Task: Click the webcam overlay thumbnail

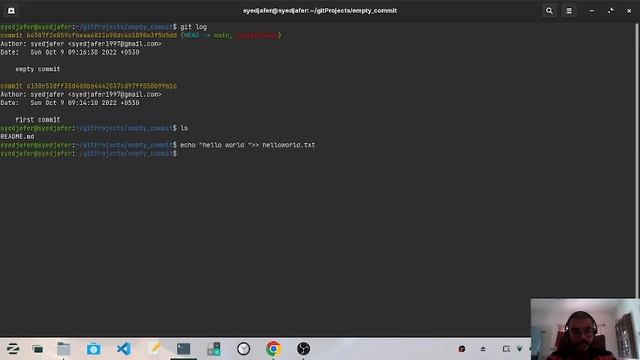Action: pyautogui.click(x=585, y=329)
